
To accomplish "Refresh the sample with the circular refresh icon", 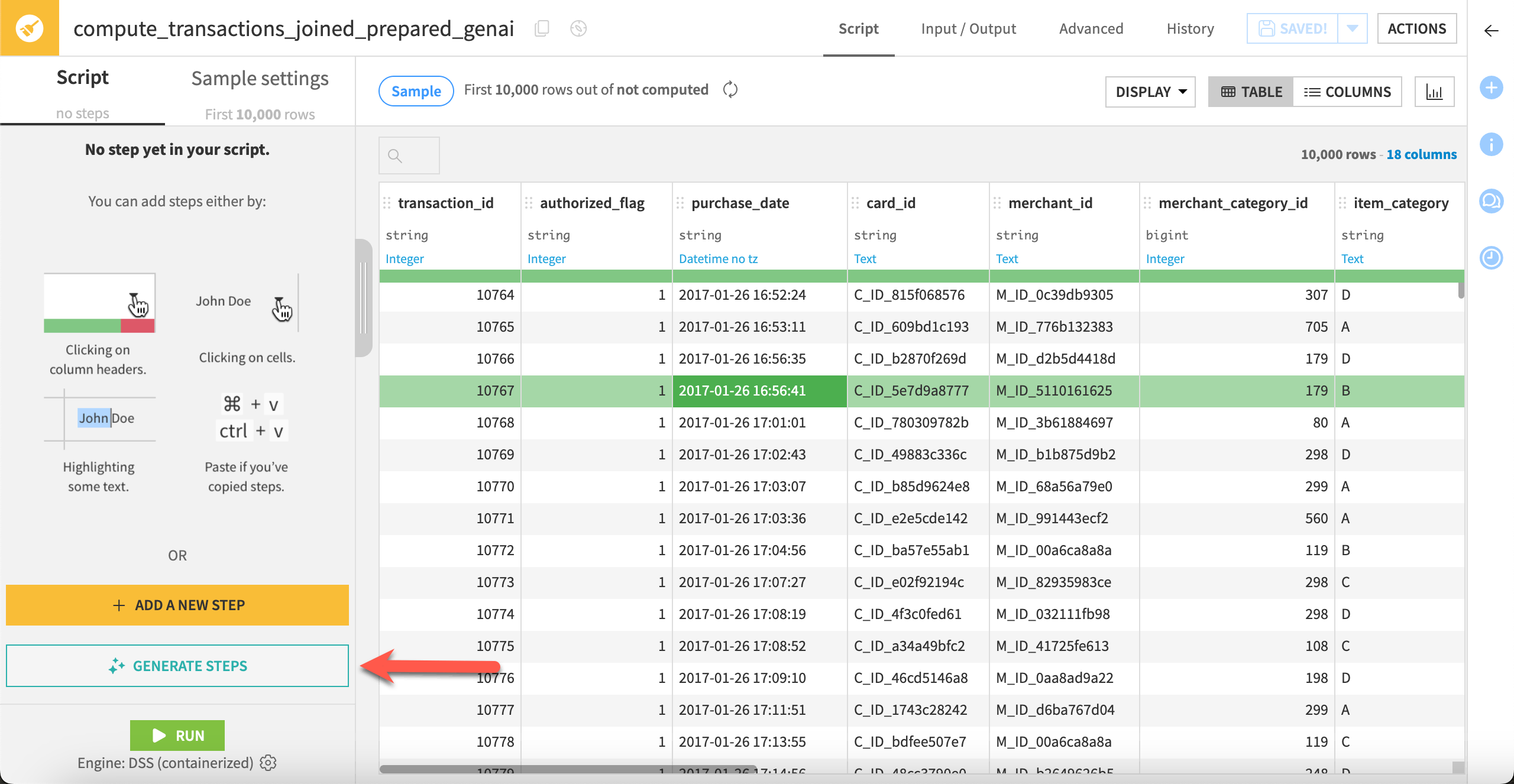I will pos(730,90).
